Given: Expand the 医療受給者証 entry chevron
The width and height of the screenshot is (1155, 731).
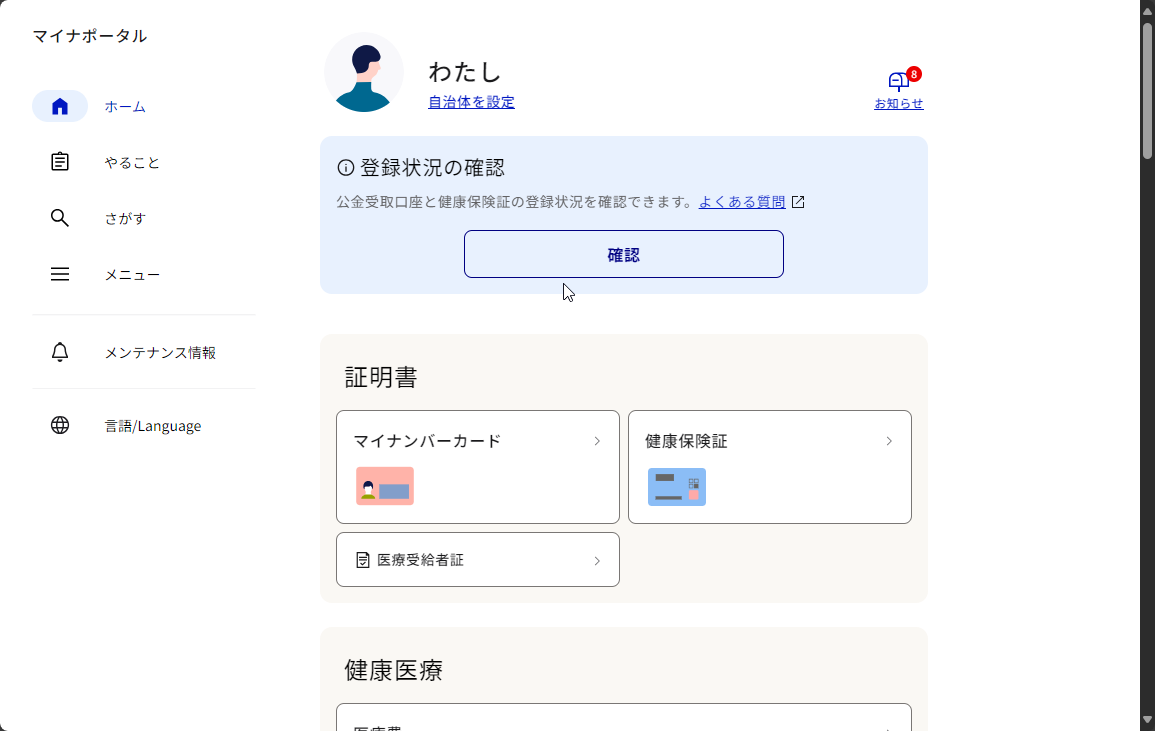Looking at the screenshot, I should (x=597, y=559).
